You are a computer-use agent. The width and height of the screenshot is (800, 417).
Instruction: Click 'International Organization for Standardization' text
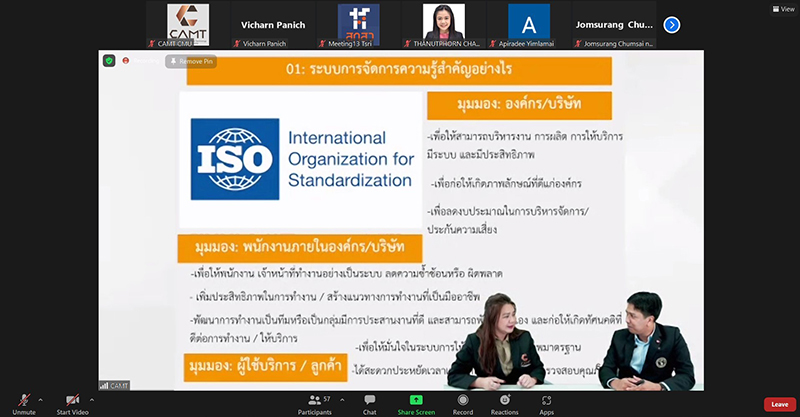tap(351, 159)
